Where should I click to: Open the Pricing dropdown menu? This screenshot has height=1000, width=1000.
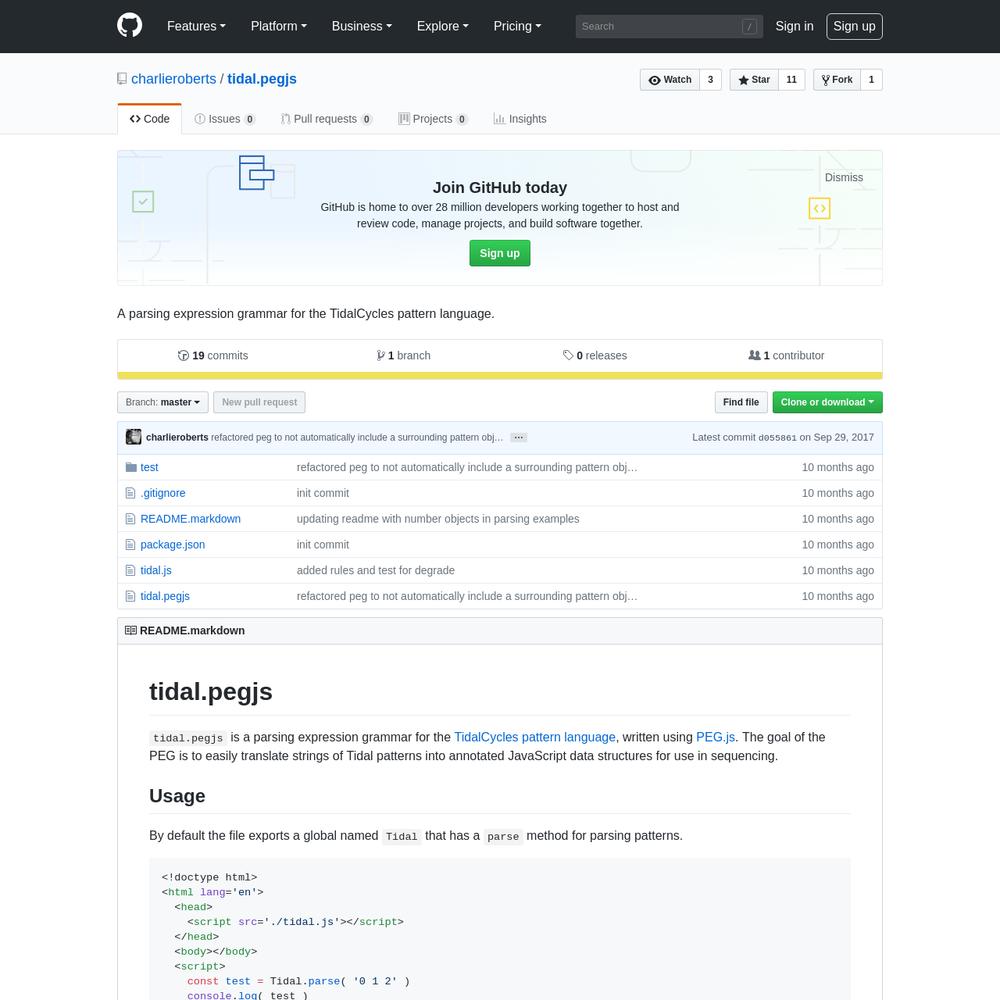[x=517, y=26]
